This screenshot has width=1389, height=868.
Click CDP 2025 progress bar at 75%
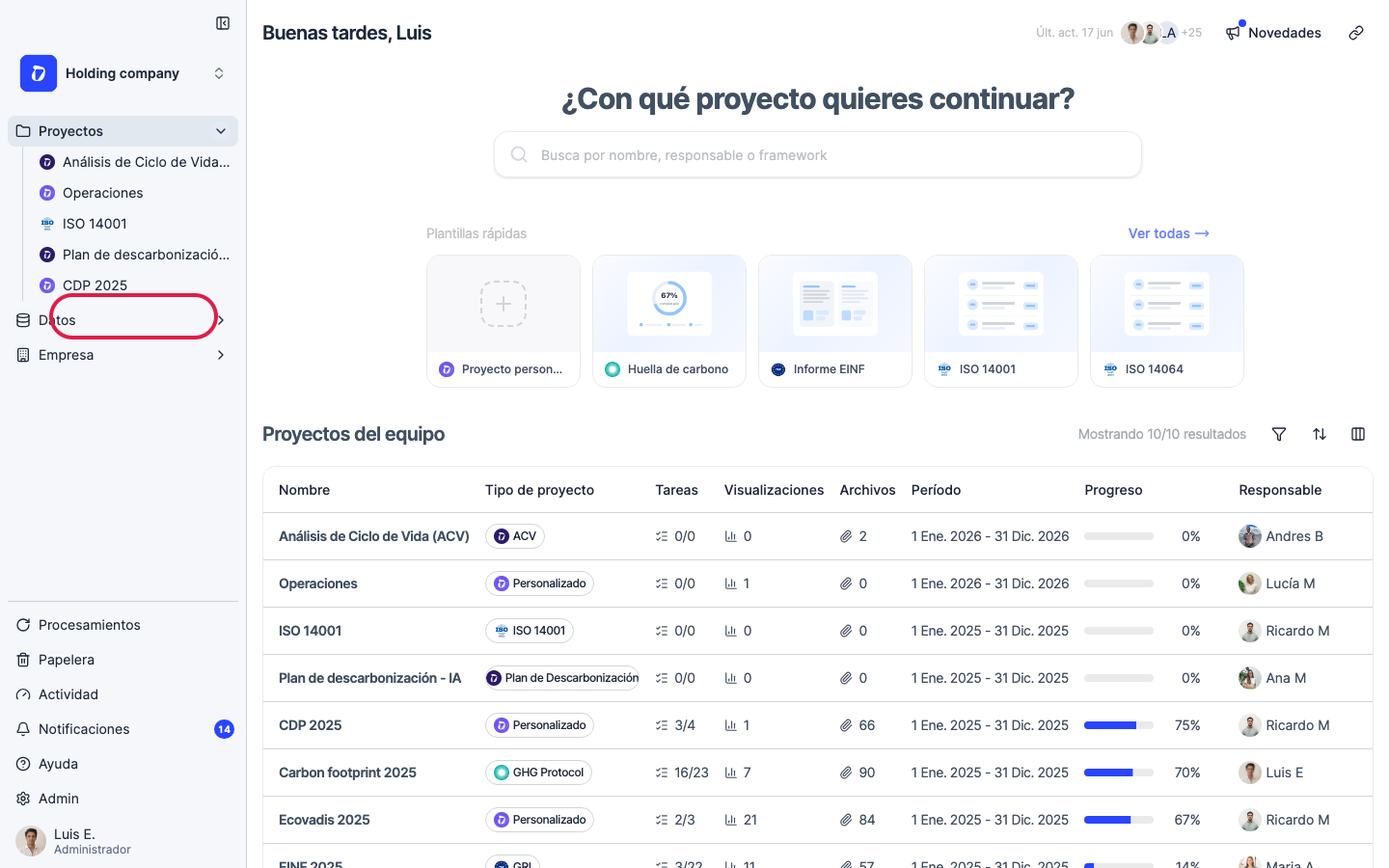point(1119,725)
